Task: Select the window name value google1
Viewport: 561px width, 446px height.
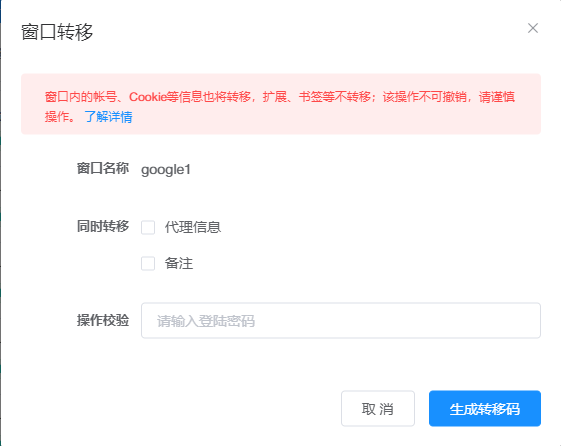Action: (166, 169)
